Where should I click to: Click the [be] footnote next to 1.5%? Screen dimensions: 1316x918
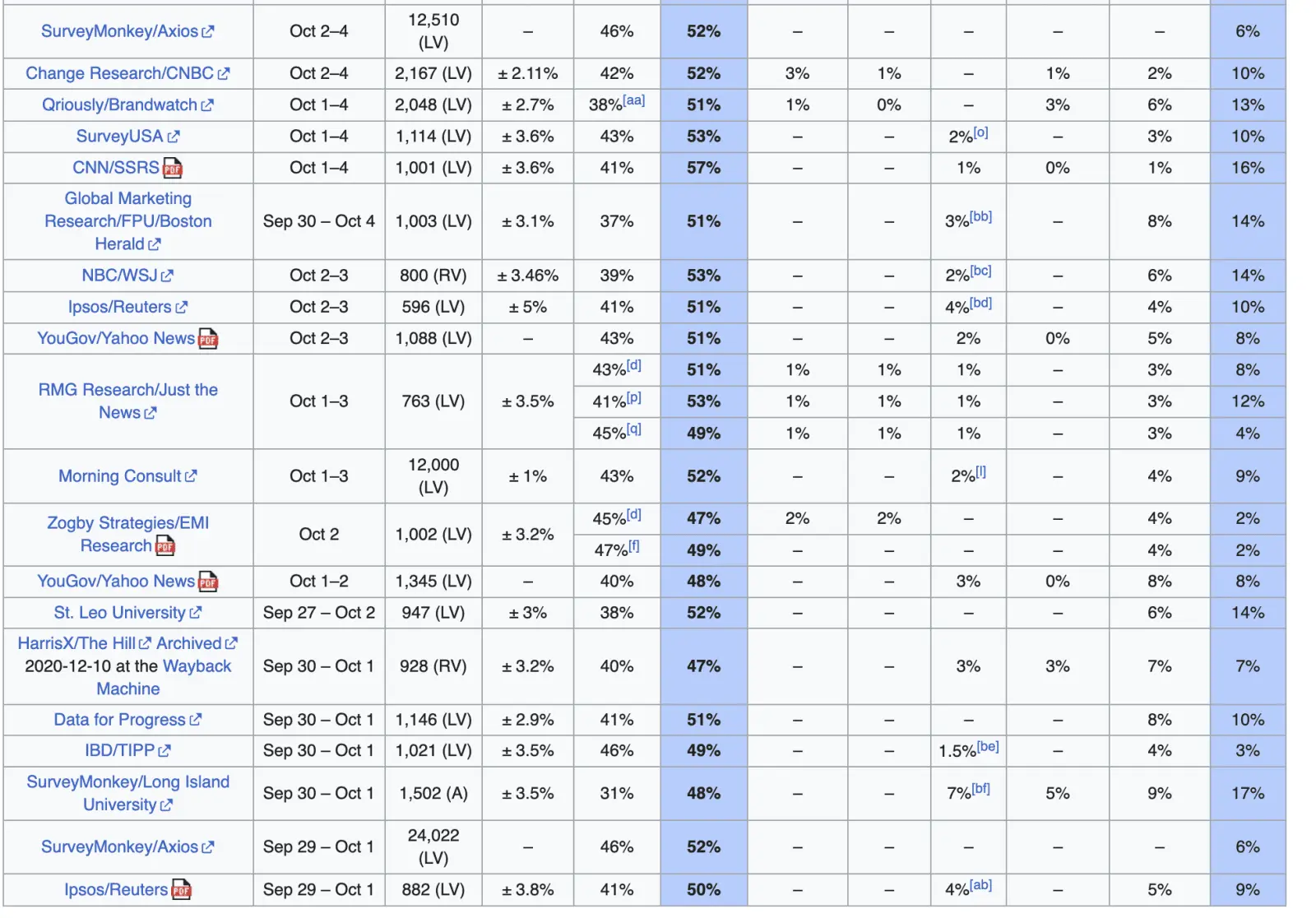point(988,746)
